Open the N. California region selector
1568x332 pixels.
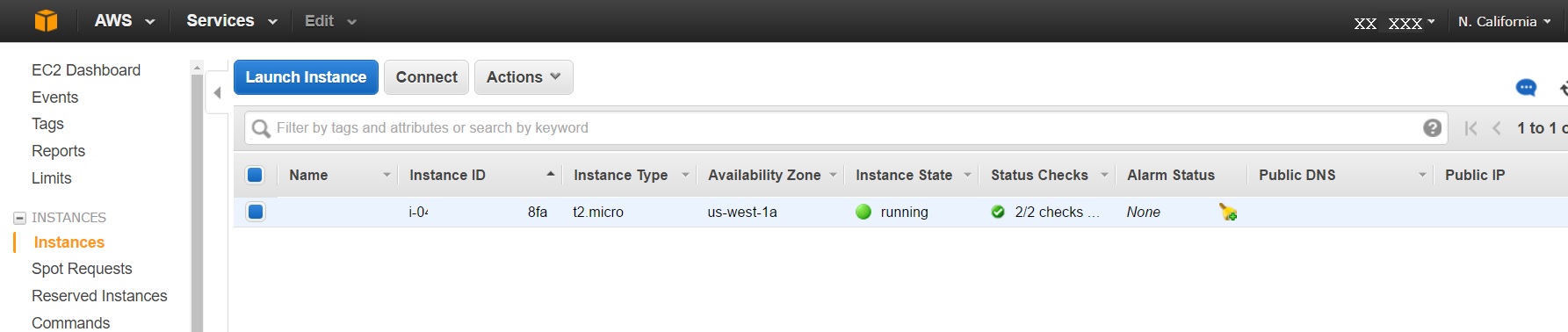pos(1505,21)
